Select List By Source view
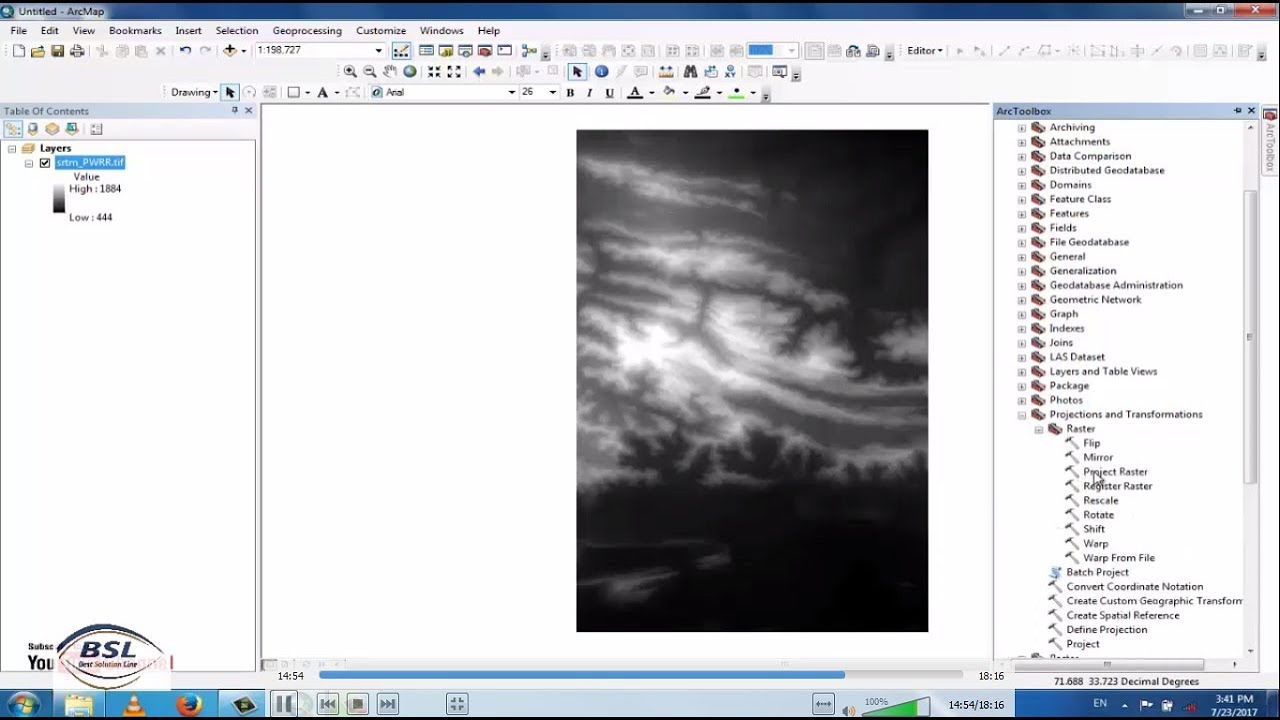 33,129
